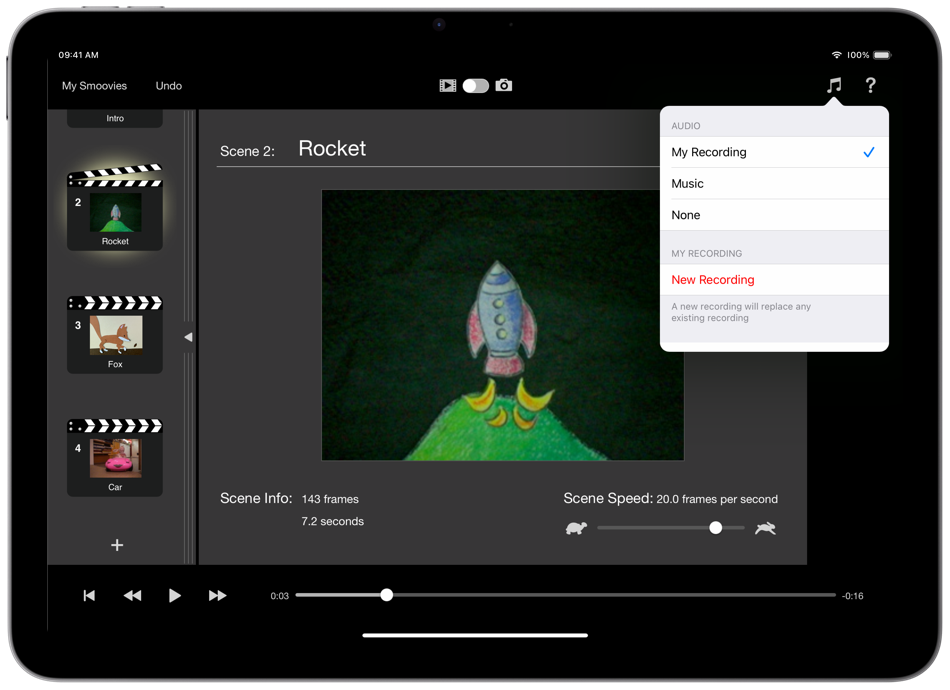Image resolution: width=950 pixels, height=690 pixels.
Task: Tap the 143 frames text
Action: tap(330, 499)
